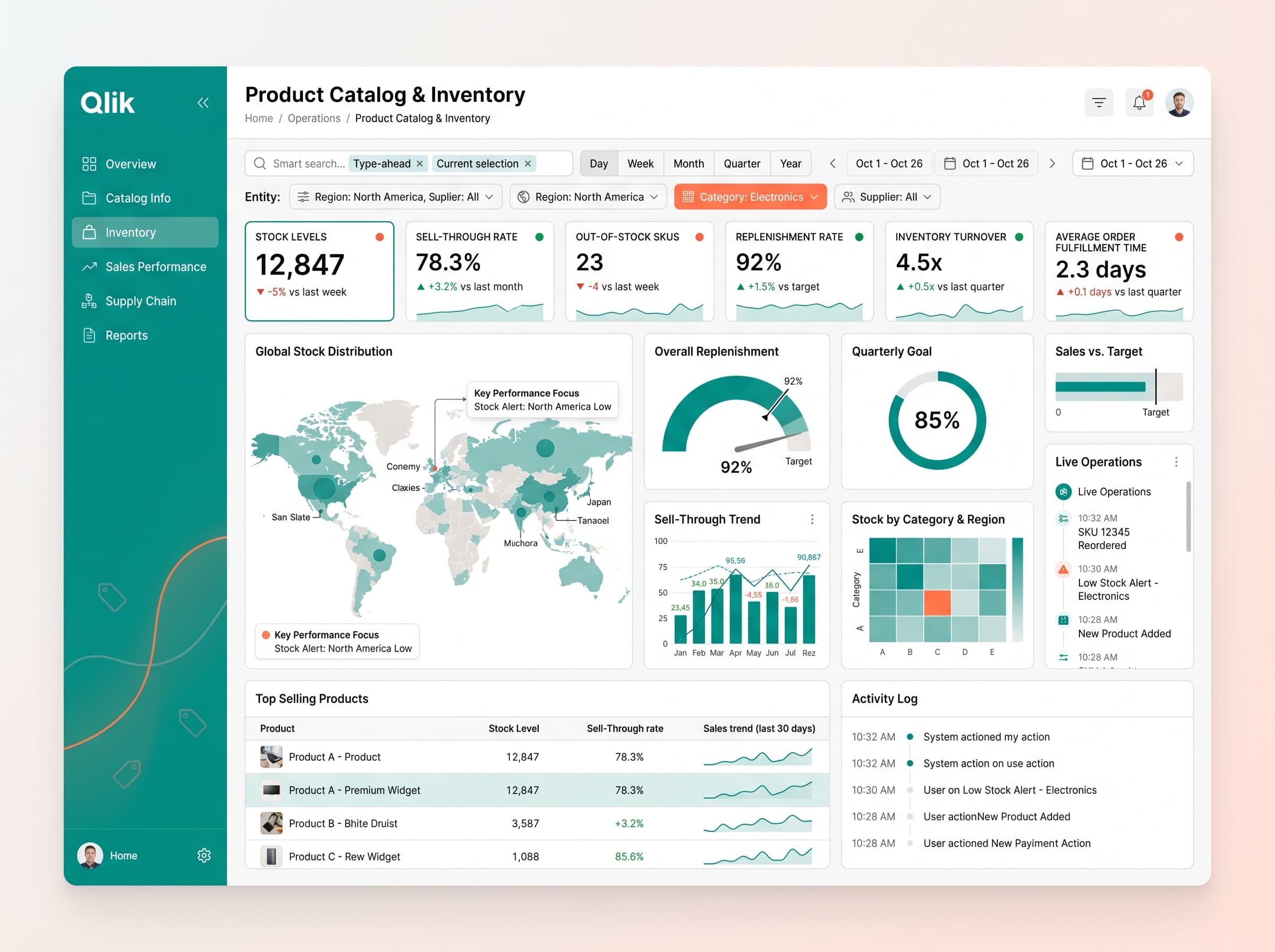Remove the Type-ahead search chip
1275x952 pixels.
point(420,164)
